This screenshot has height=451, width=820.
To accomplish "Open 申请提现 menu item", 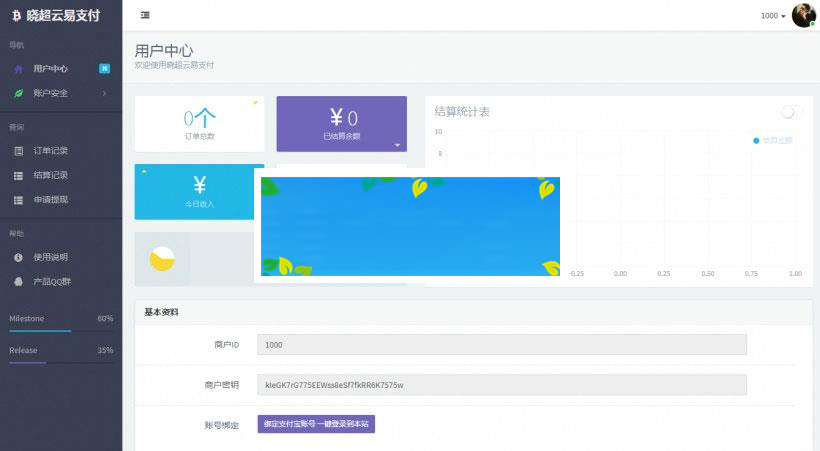I will click(x=50, y=200).
